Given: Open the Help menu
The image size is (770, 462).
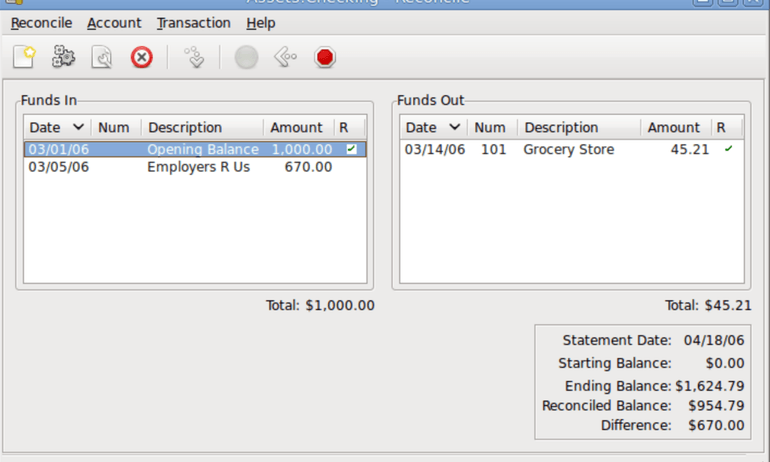Looking at the screenshot, I should [260, 22].
